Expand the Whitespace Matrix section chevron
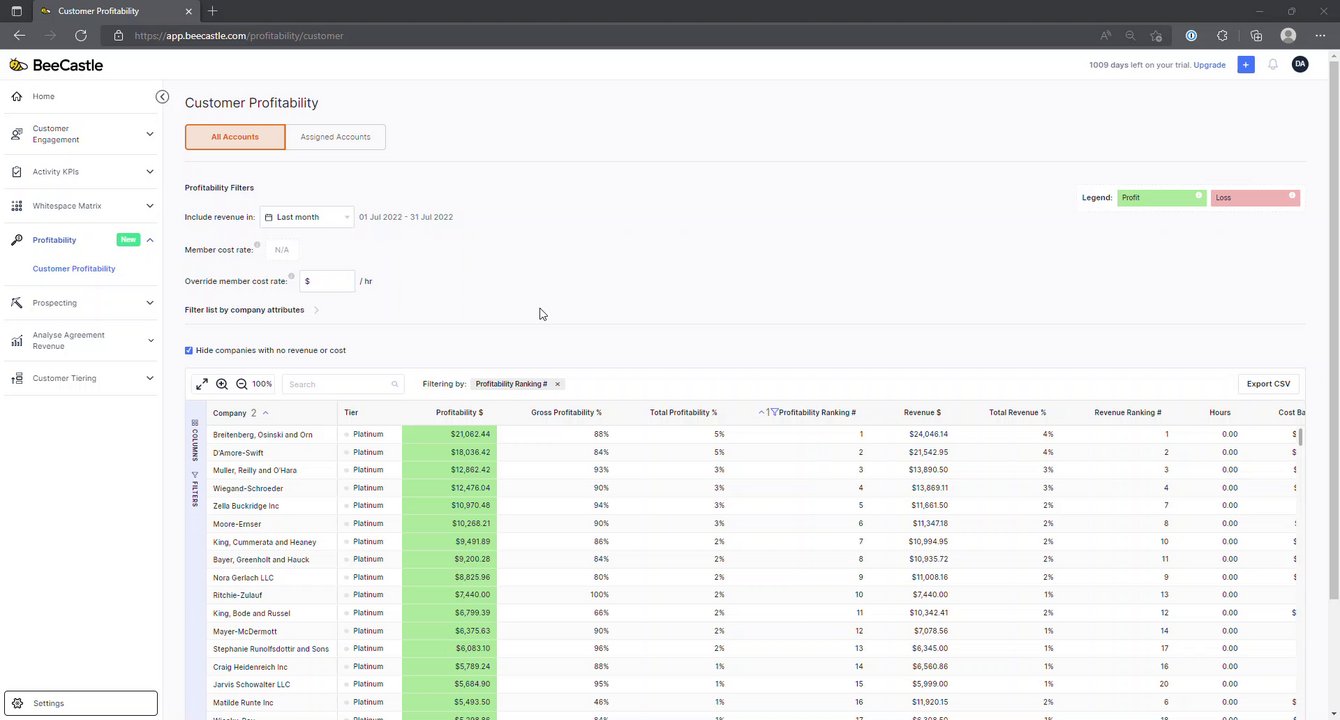The height and width of the screenshot is (720, 1340). (x=150, y=206)
